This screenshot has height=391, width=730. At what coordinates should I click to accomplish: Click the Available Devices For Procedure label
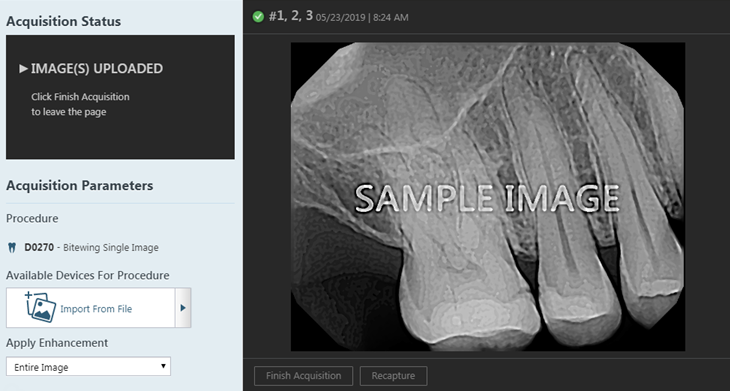88,276
